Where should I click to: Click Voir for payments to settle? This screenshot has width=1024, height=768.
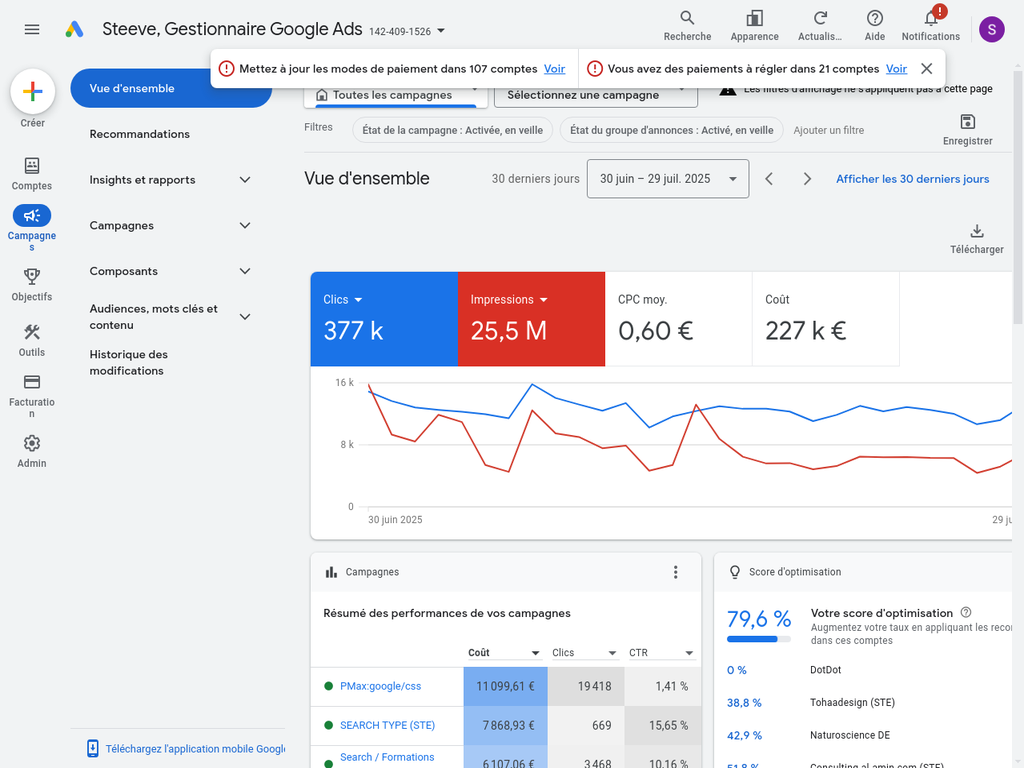[x=896, y=69]
